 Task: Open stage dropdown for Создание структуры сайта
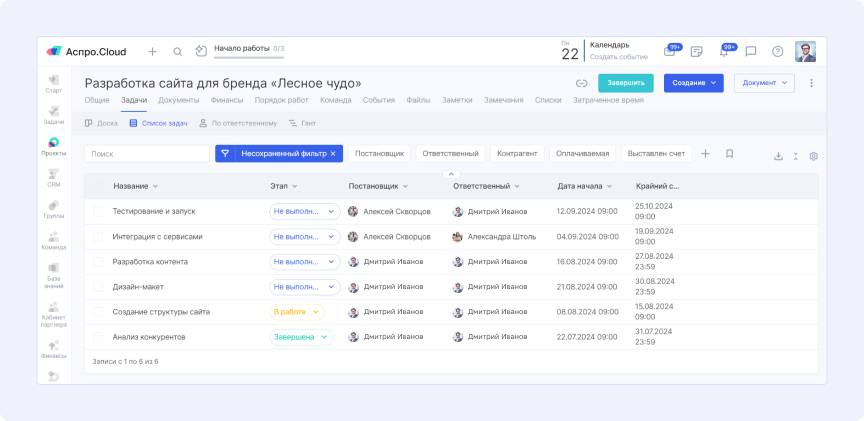pos(297,312)
